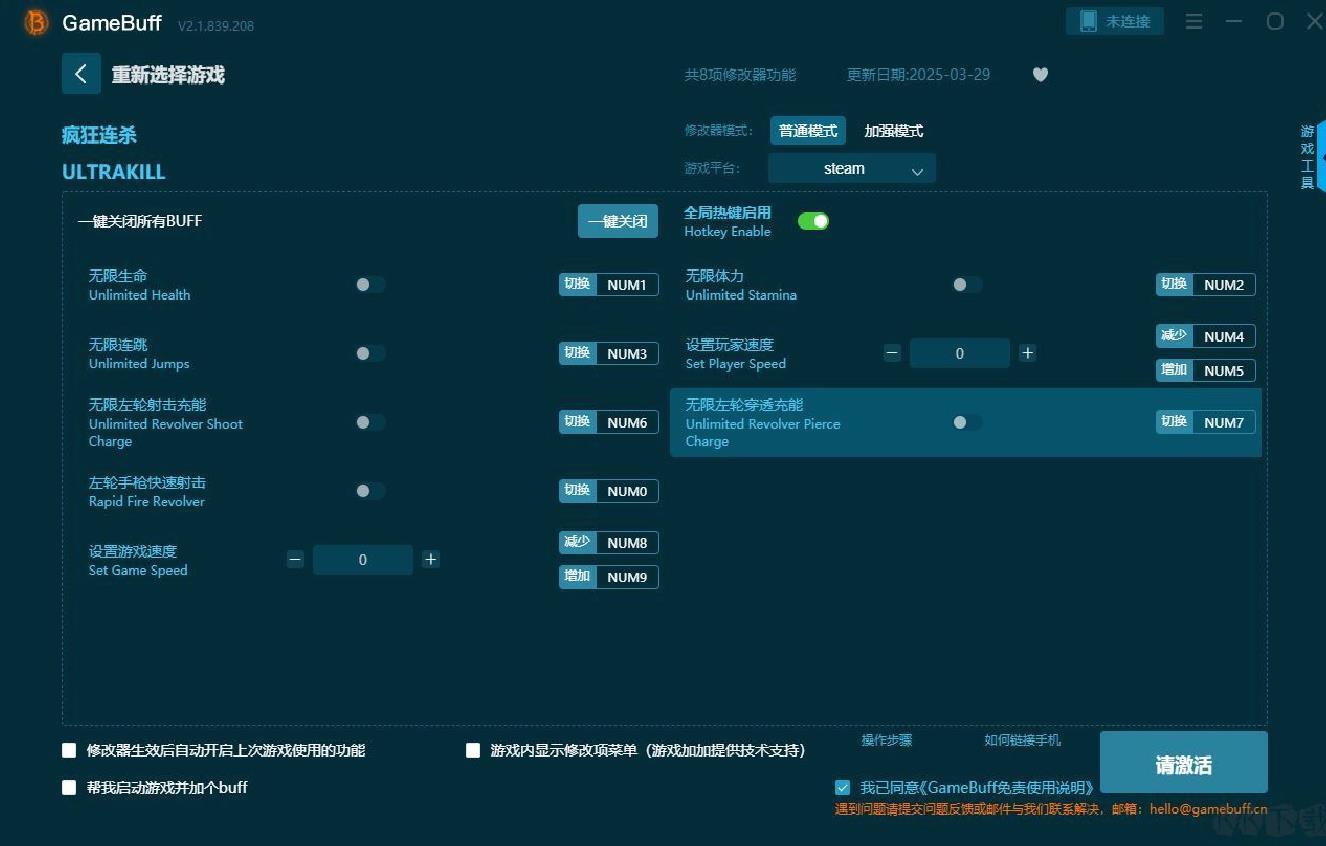Click the Set Game Speed value field

(x=363, y=560)
